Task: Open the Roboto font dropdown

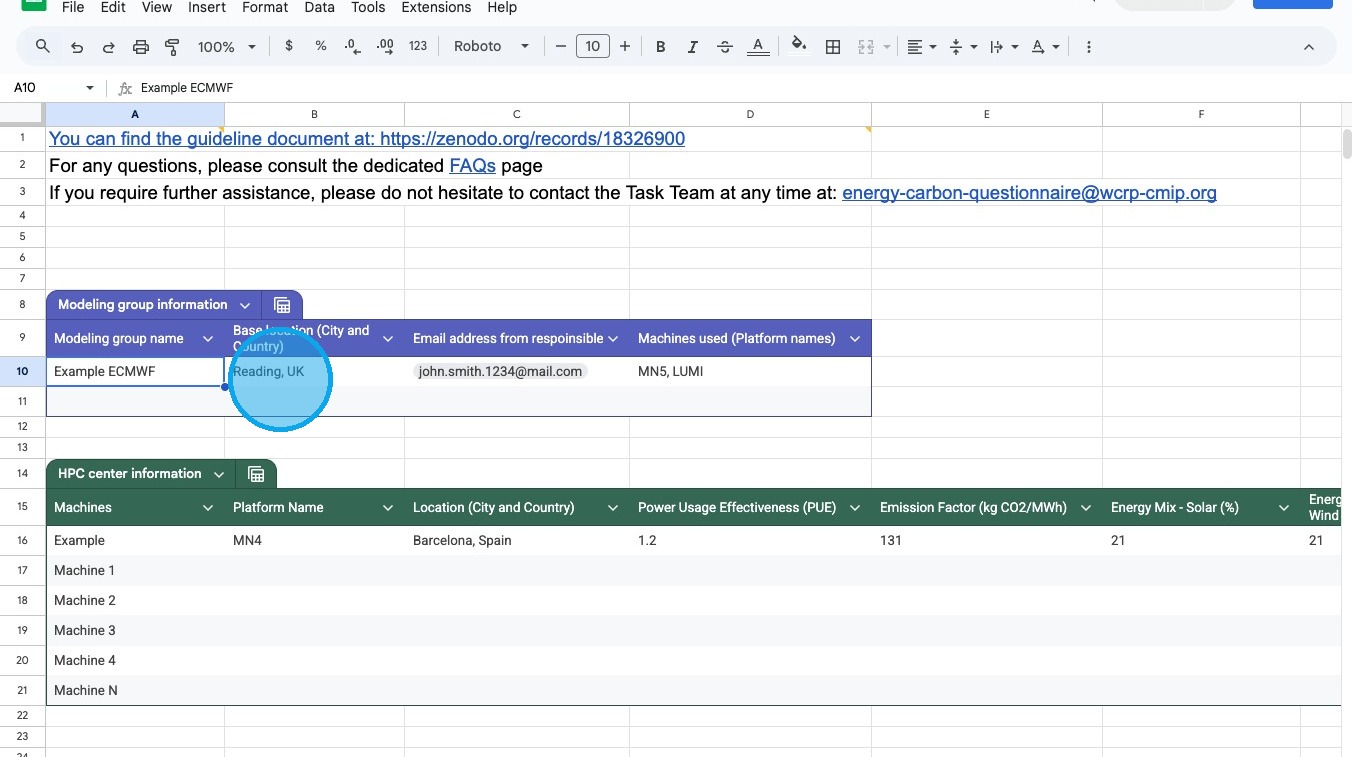Action: click(x=491, y=47)
